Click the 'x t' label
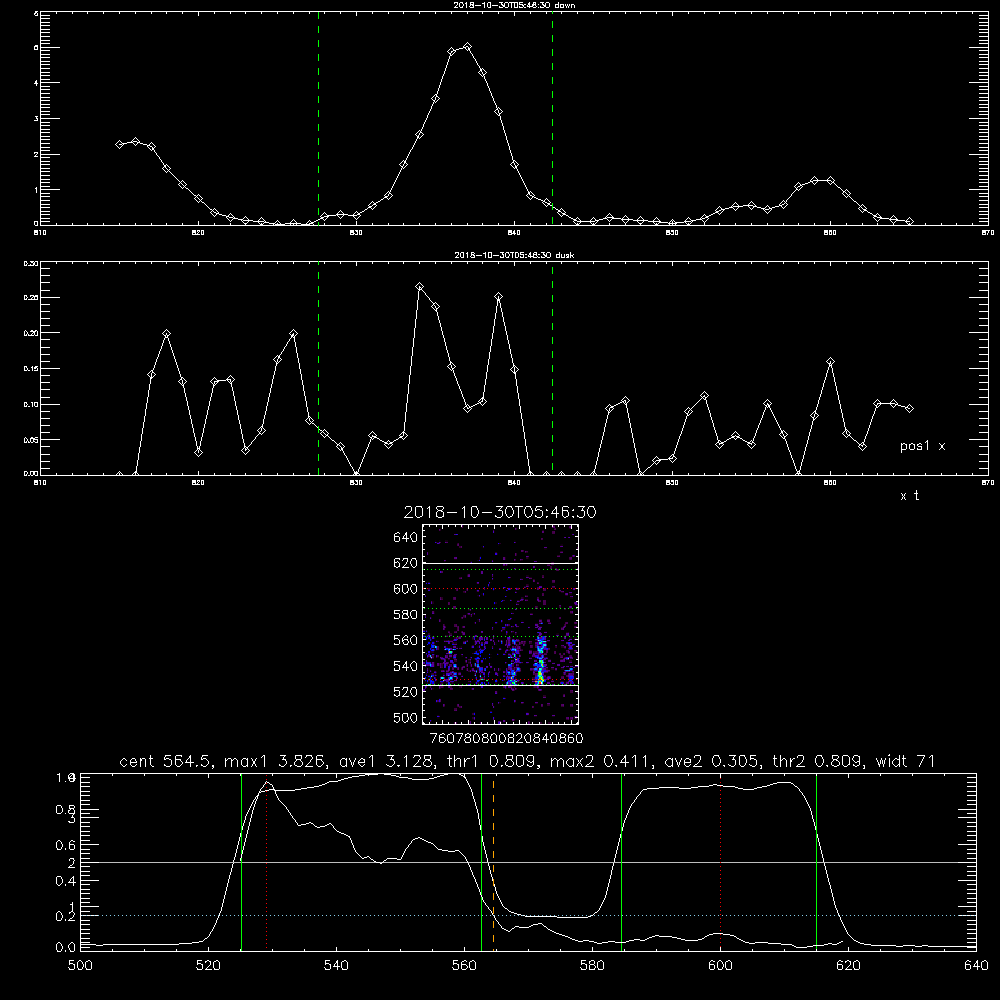Screen dimensions: 1000x1000 tap(909, 496)
